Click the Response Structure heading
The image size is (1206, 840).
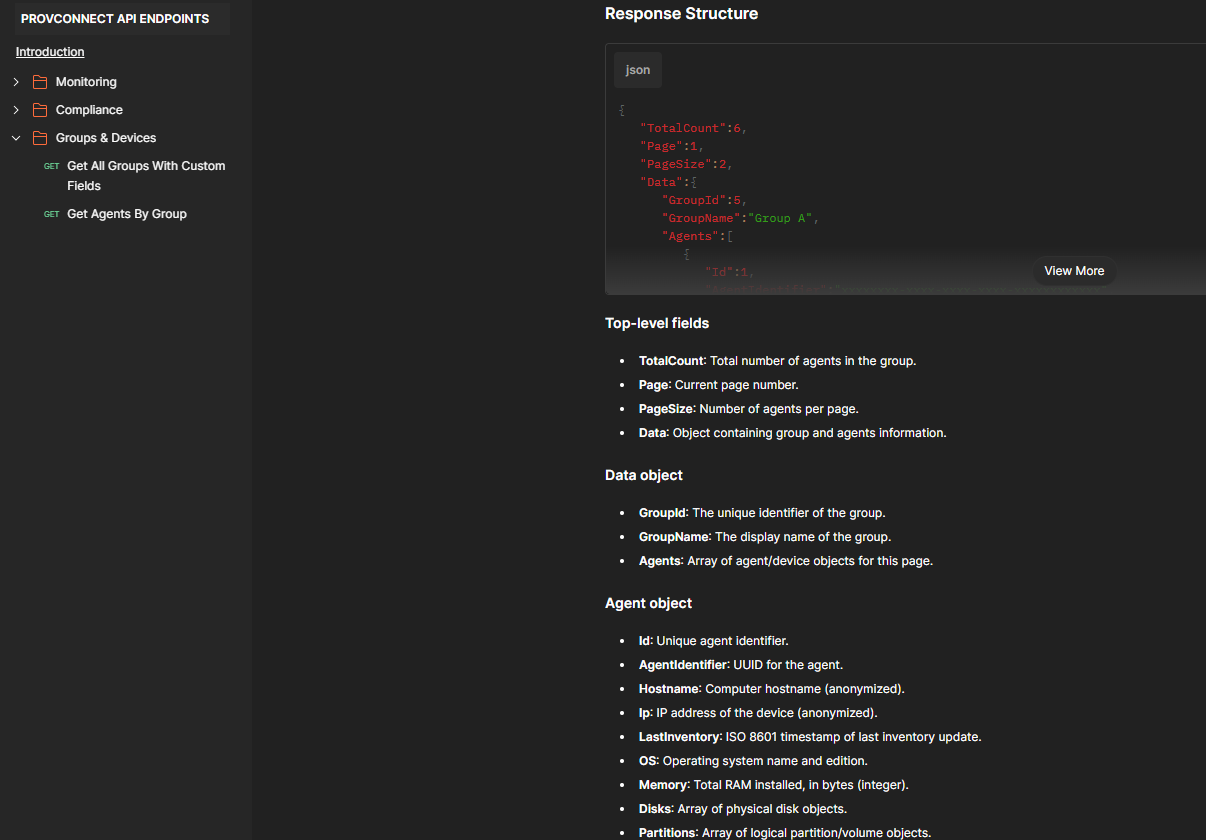681,14
